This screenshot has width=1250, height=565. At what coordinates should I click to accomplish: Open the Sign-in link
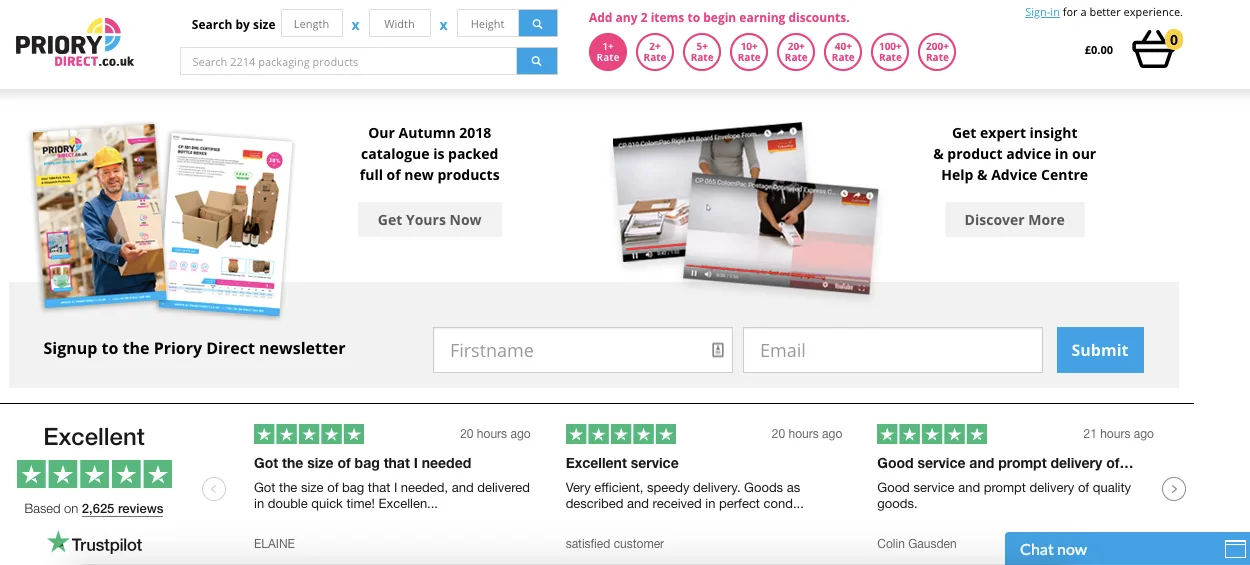(1042, 12)
